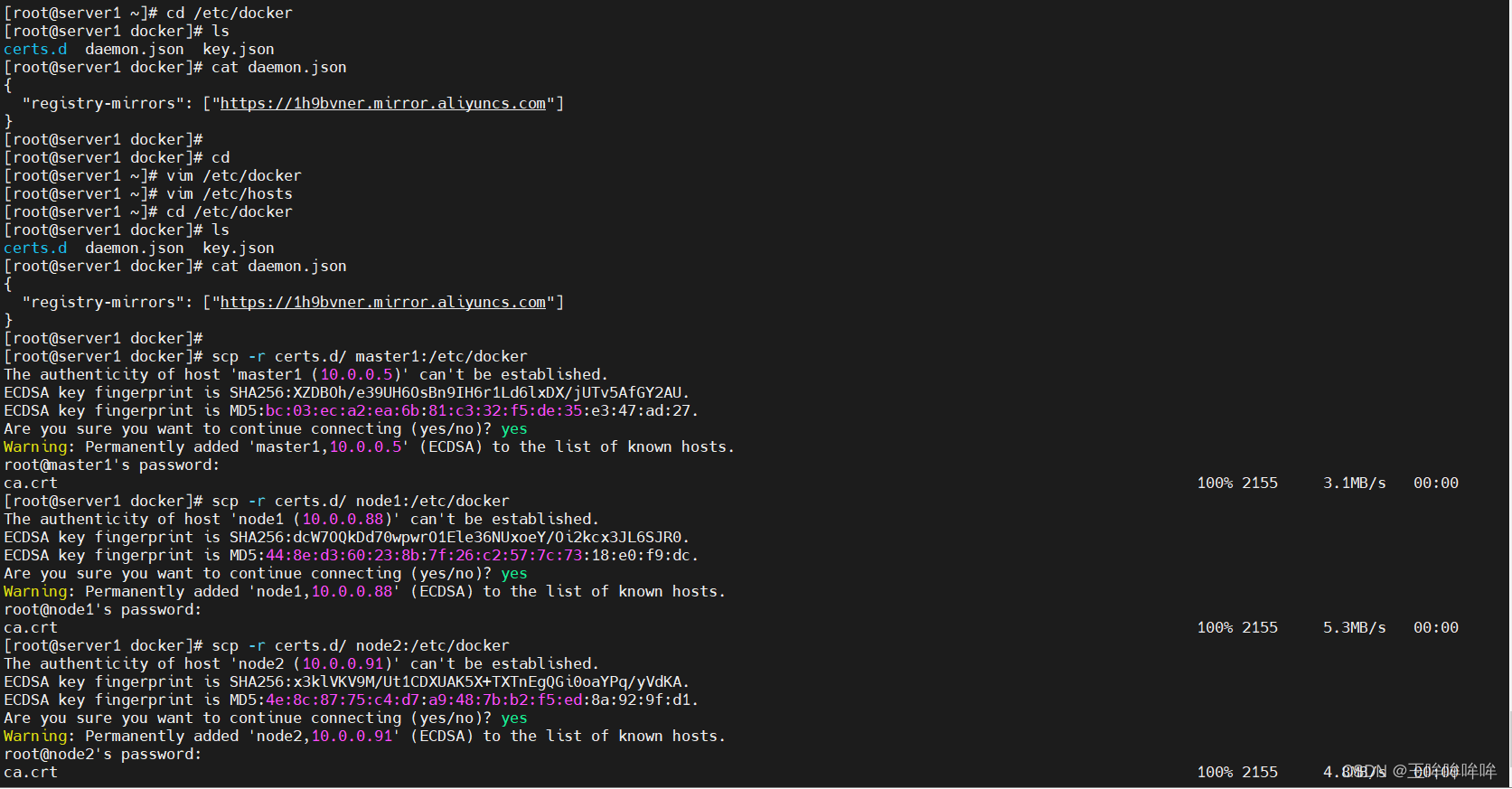
Task: Click the "root@node1's password:" prompt
Action: coord(103,610)
